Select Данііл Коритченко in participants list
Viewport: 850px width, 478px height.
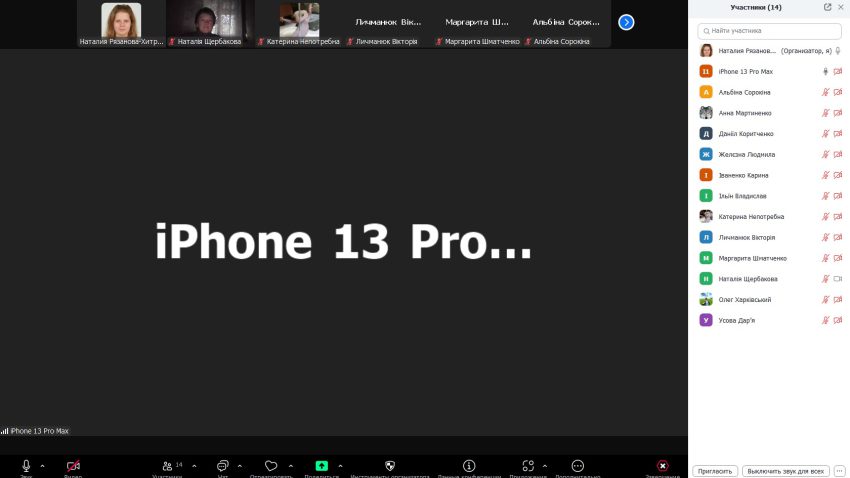pyautogui.click(x=769, y=133)
